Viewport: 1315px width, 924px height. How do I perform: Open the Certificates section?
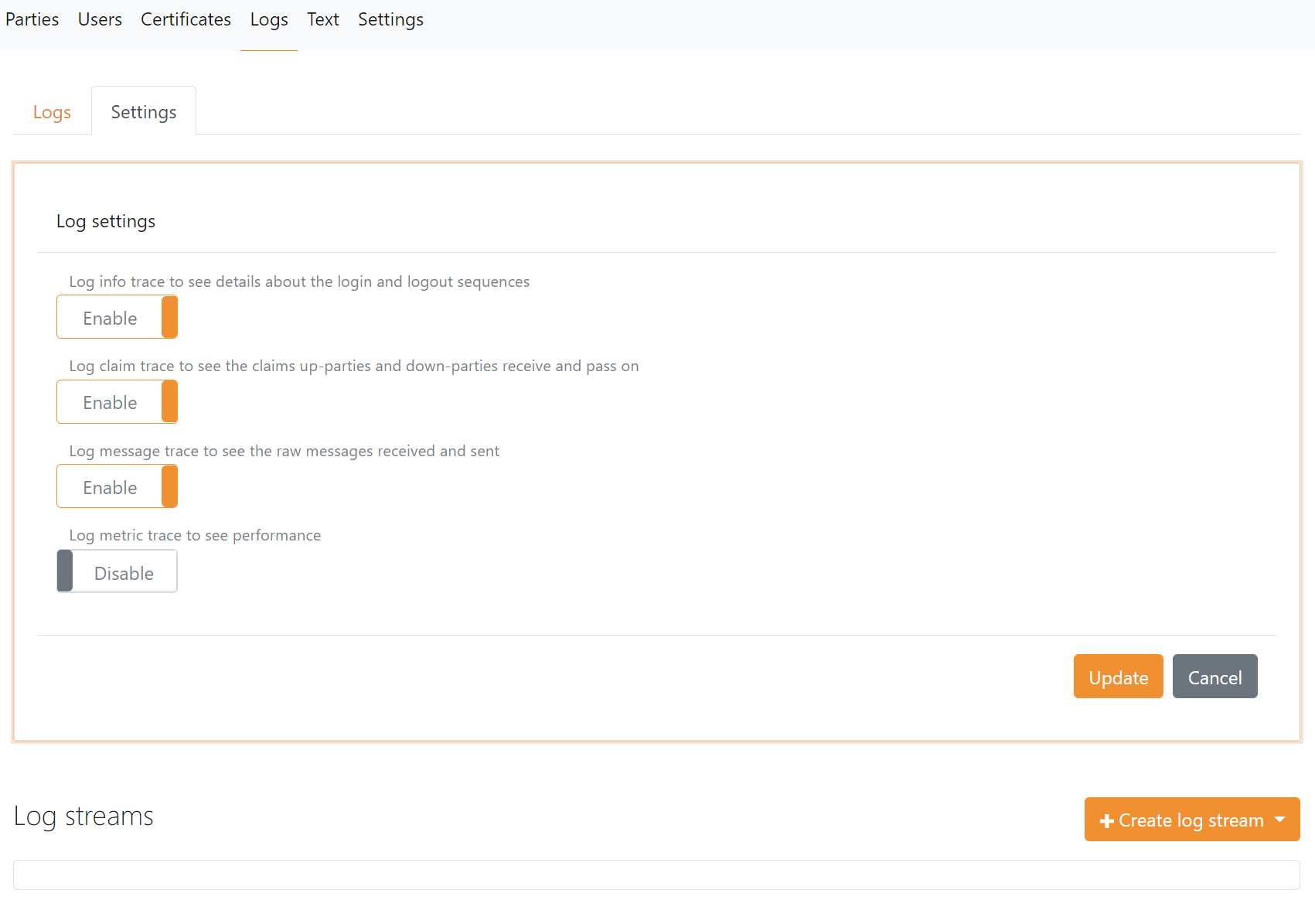186,19
